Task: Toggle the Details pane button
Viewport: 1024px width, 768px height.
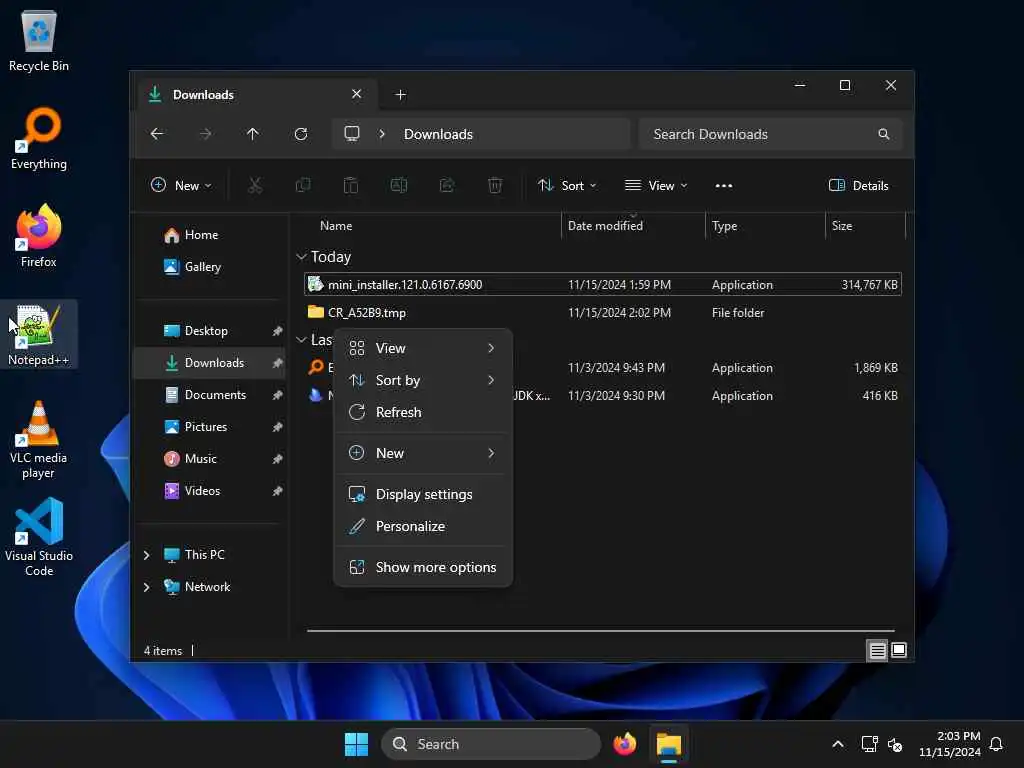Action: click(x=858, y=185)
